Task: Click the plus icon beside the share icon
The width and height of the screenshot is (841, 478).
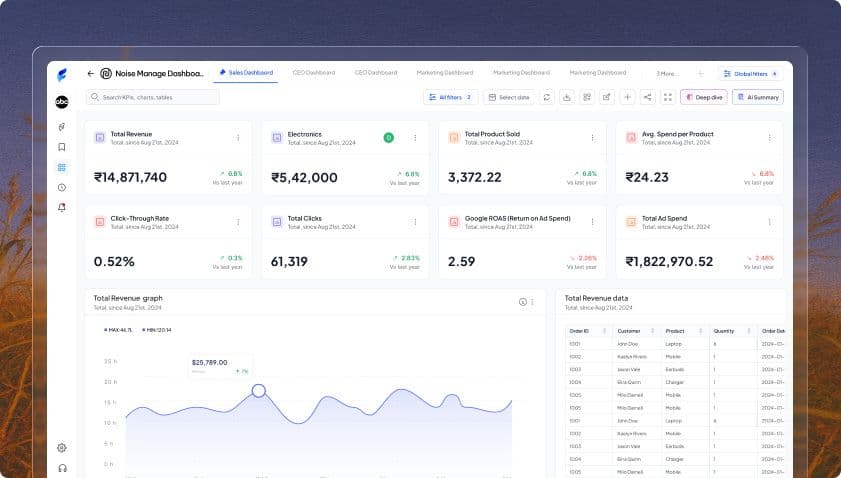Action: tap(627, 97)
